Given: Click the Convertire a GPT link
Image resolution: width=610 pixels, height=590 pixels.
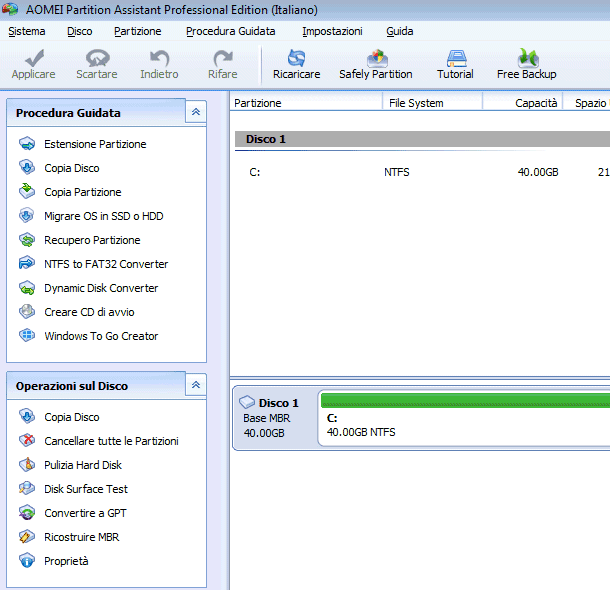Looking at the screenshot, I should (x=85, y=513).
